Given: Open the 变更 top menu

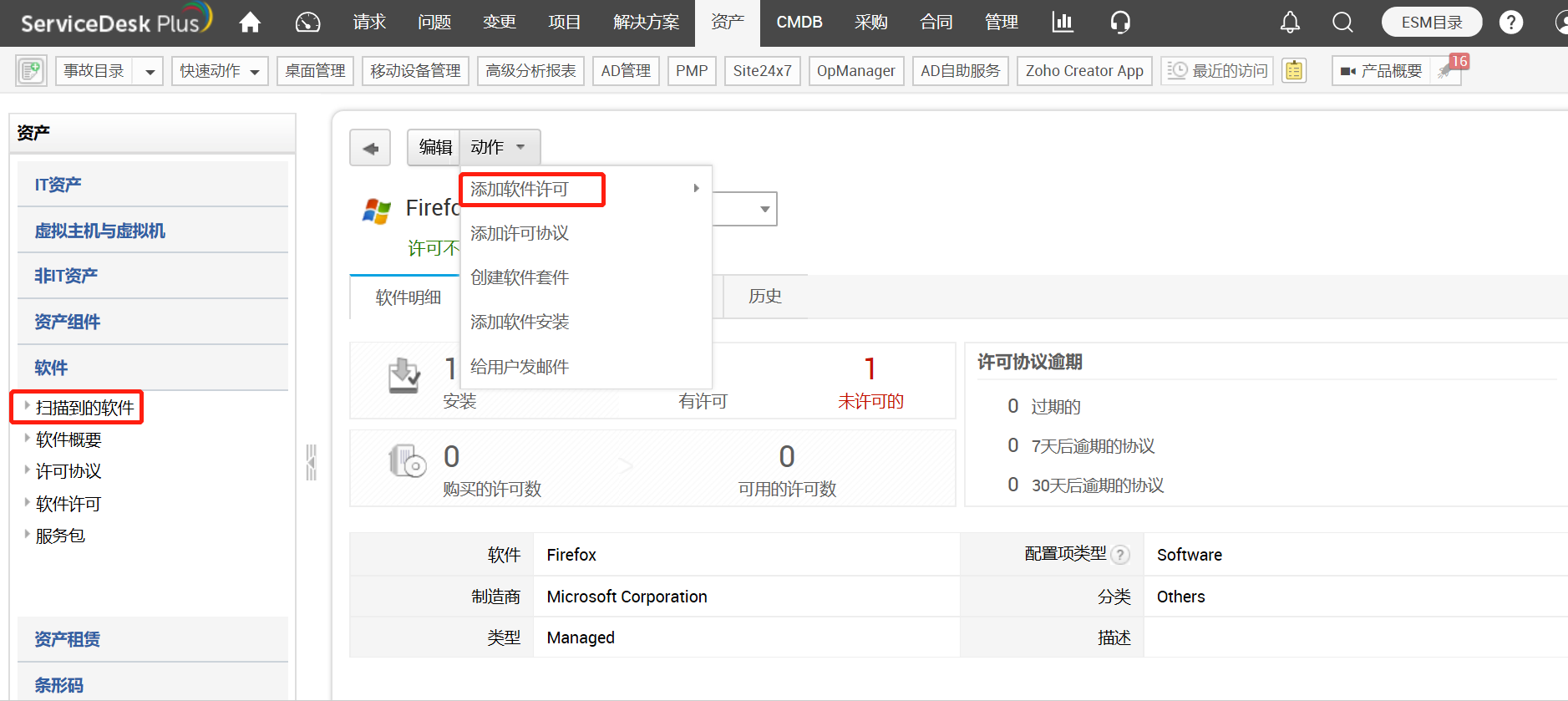Looking at the screenshot, I should (500, 23).
